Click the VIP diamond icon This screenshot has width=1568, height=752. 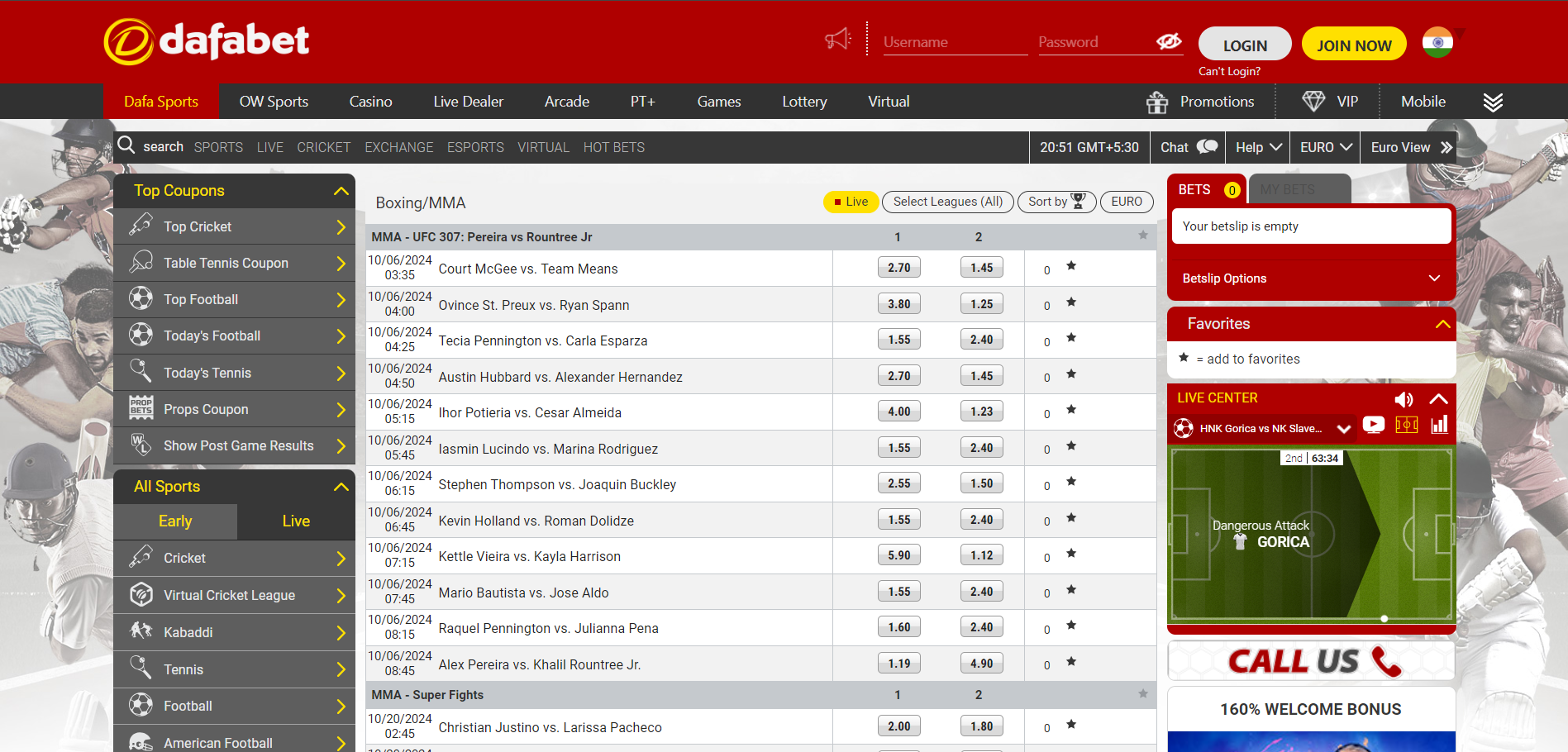tap(1313, 101)
